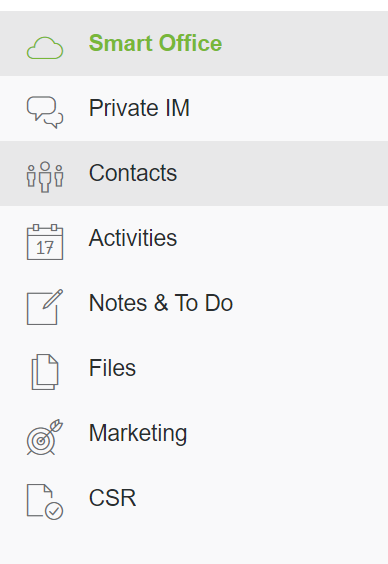Click the Smart Office header row
Viewport: 388px width, 564px height.
pyautogui.click(x=194, y=44)
